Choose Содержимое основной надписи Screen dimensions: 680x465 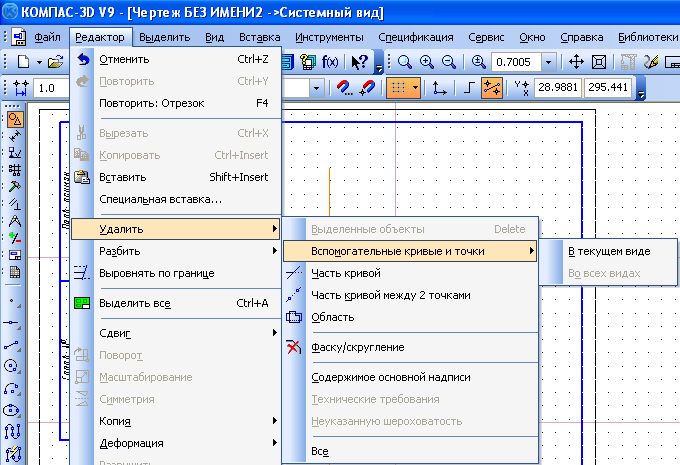coord(410,377)
